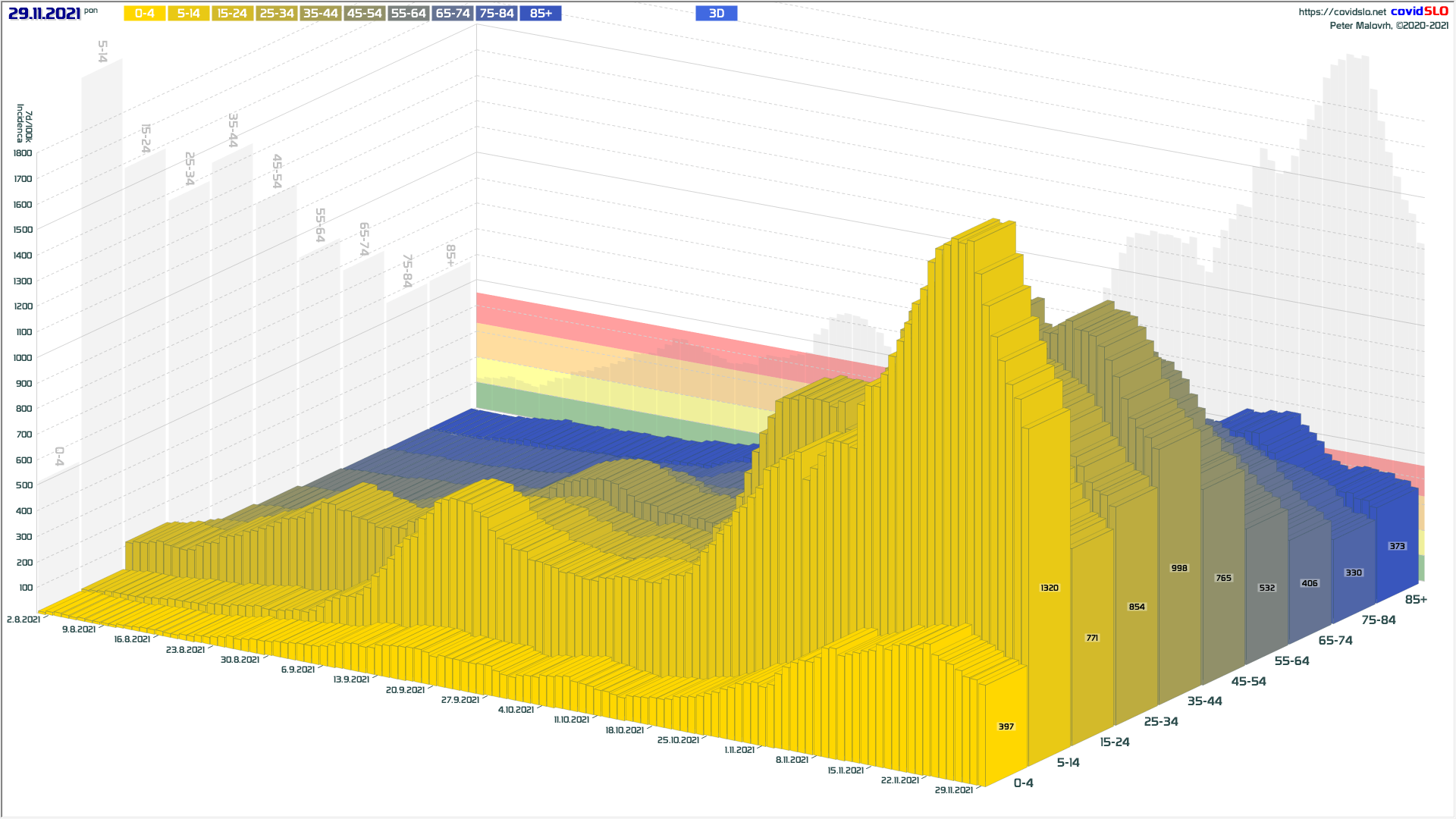Select the 29.11.2021 date axis marker

pyautogui.click(x=953, y=790)
